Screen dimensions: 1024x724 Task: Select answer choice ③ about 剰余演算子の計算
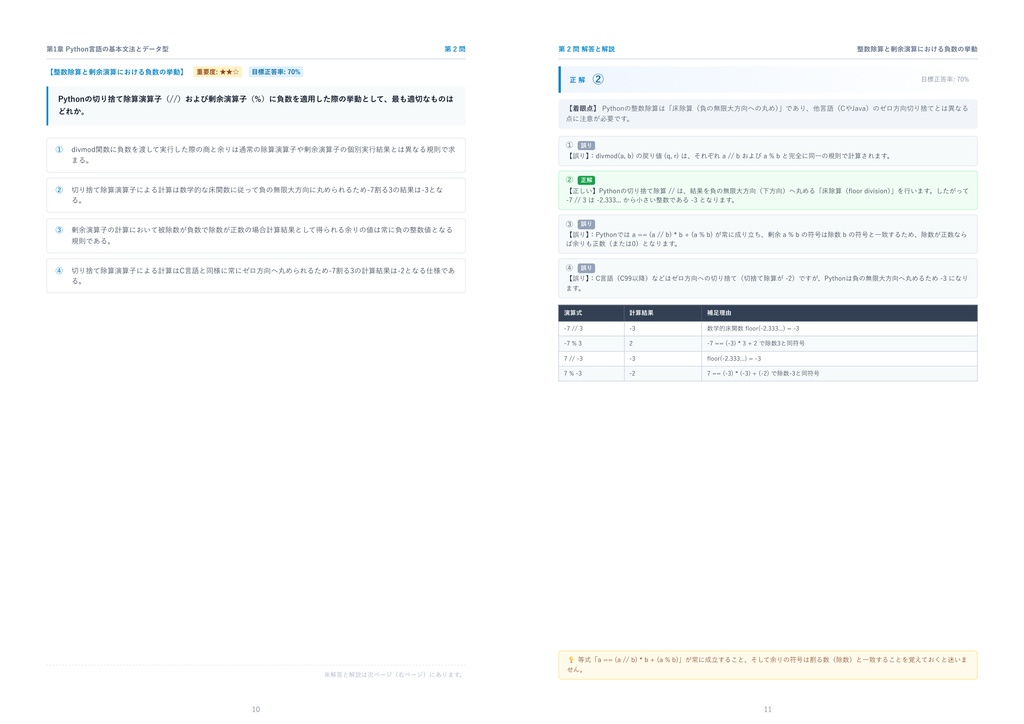tap(256, 236)
